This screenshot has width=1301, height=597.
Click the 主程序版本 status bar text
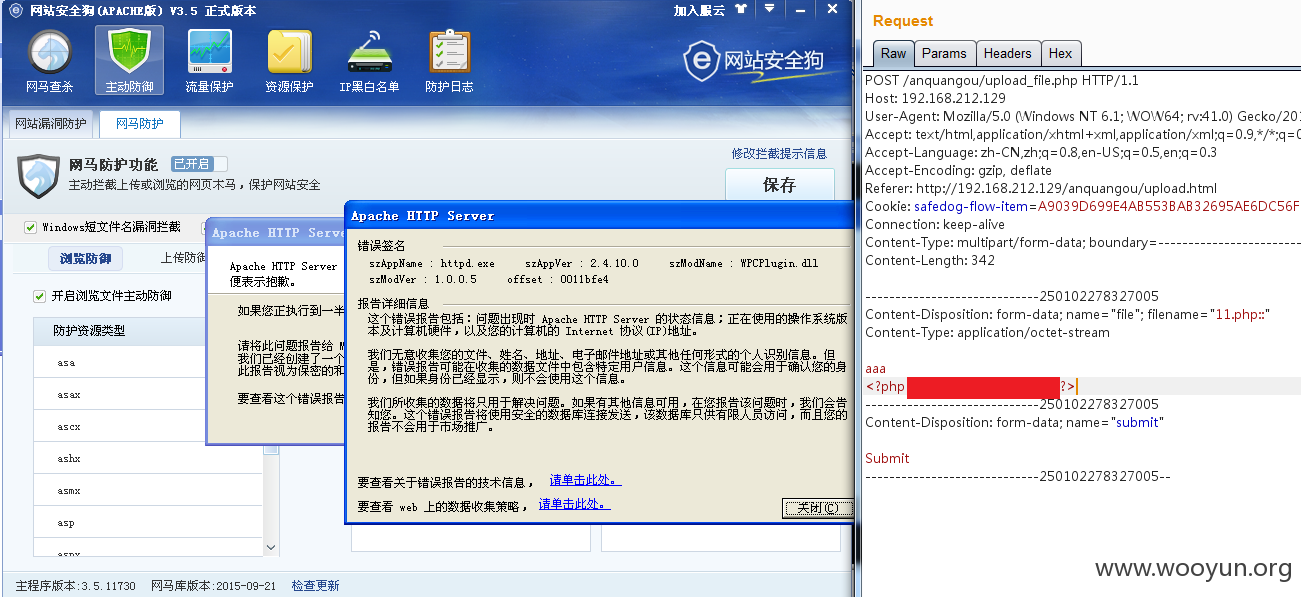(76, 585)
